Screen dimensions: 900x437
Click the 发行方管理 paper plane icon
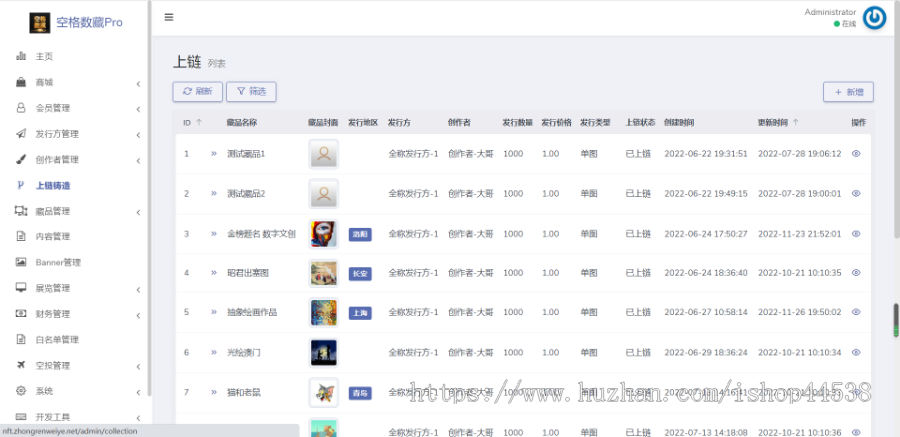pyautogui.click(x=21, y=134)
